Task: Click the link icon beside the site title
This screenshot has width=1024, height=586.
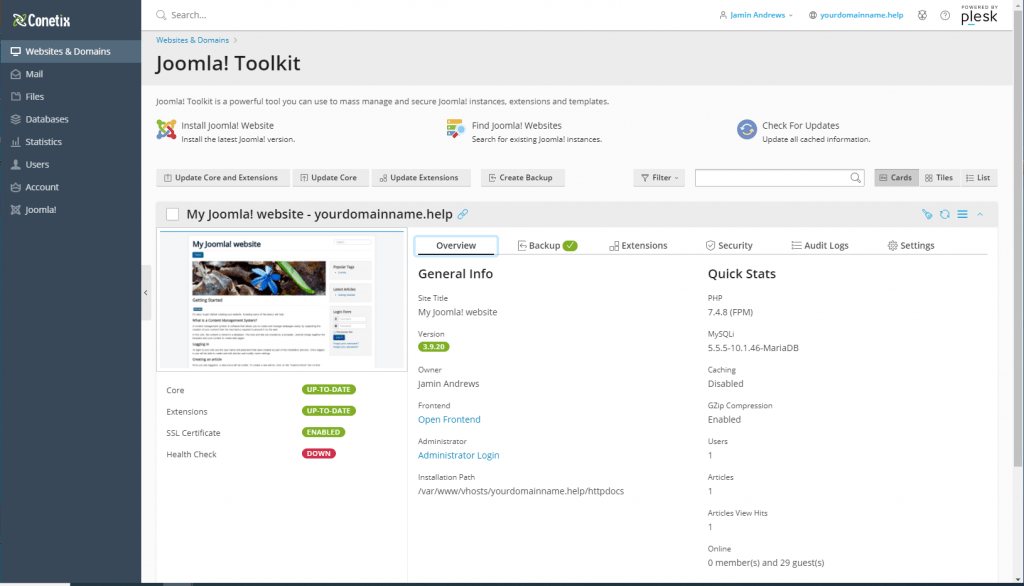Action: 463,214
